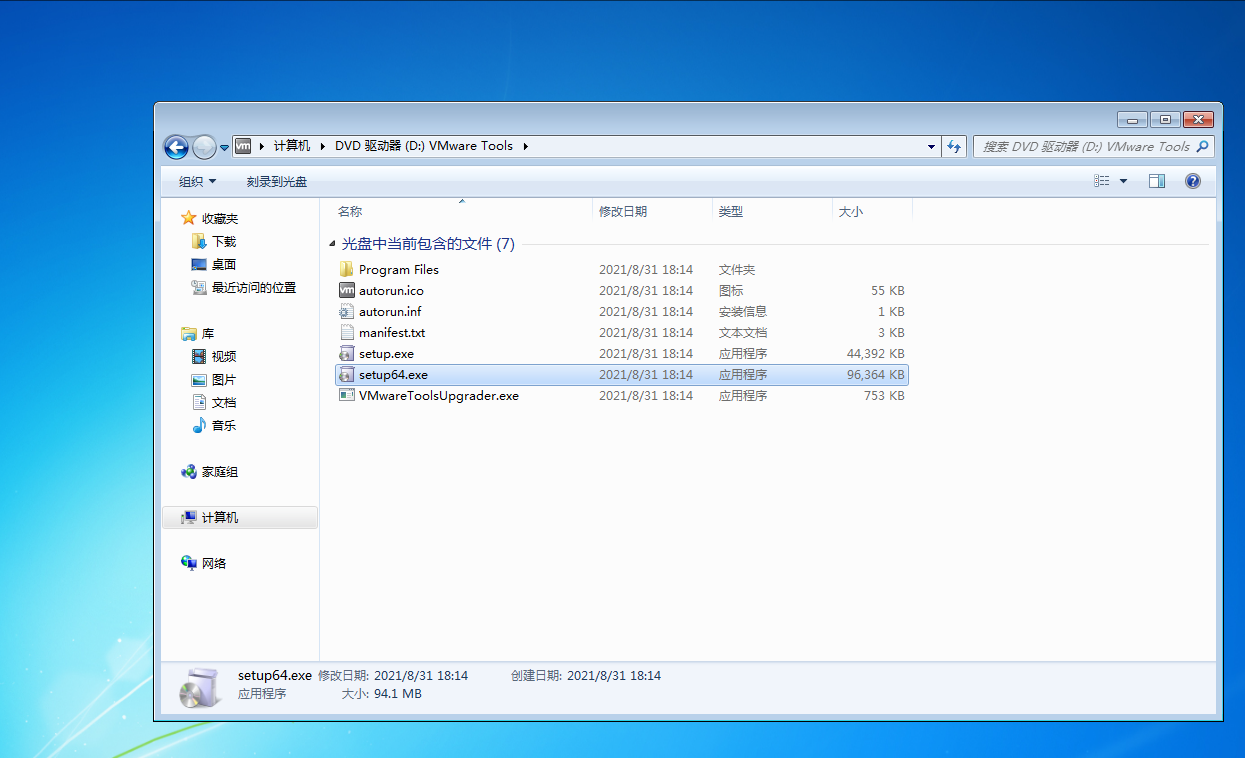This screenshot has height=758, width=1245.
Task: Select DVD 驱动器 (D:) VMware Tools breadcrumb
Action: pyautogui.click(x=424, y=146)
